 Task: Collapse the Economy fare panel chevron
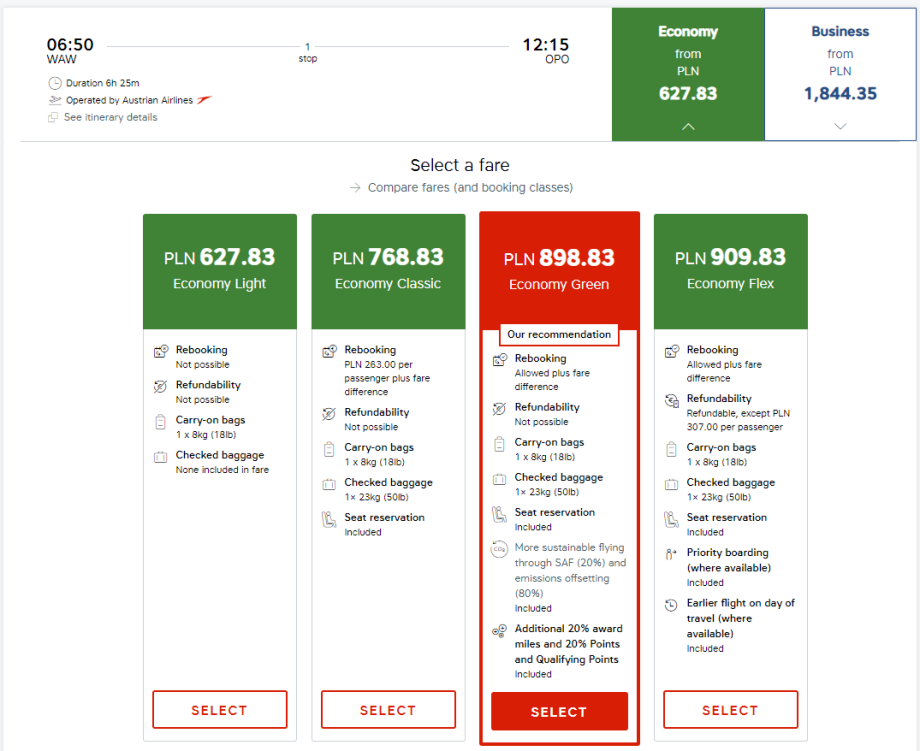click(688, 127)
